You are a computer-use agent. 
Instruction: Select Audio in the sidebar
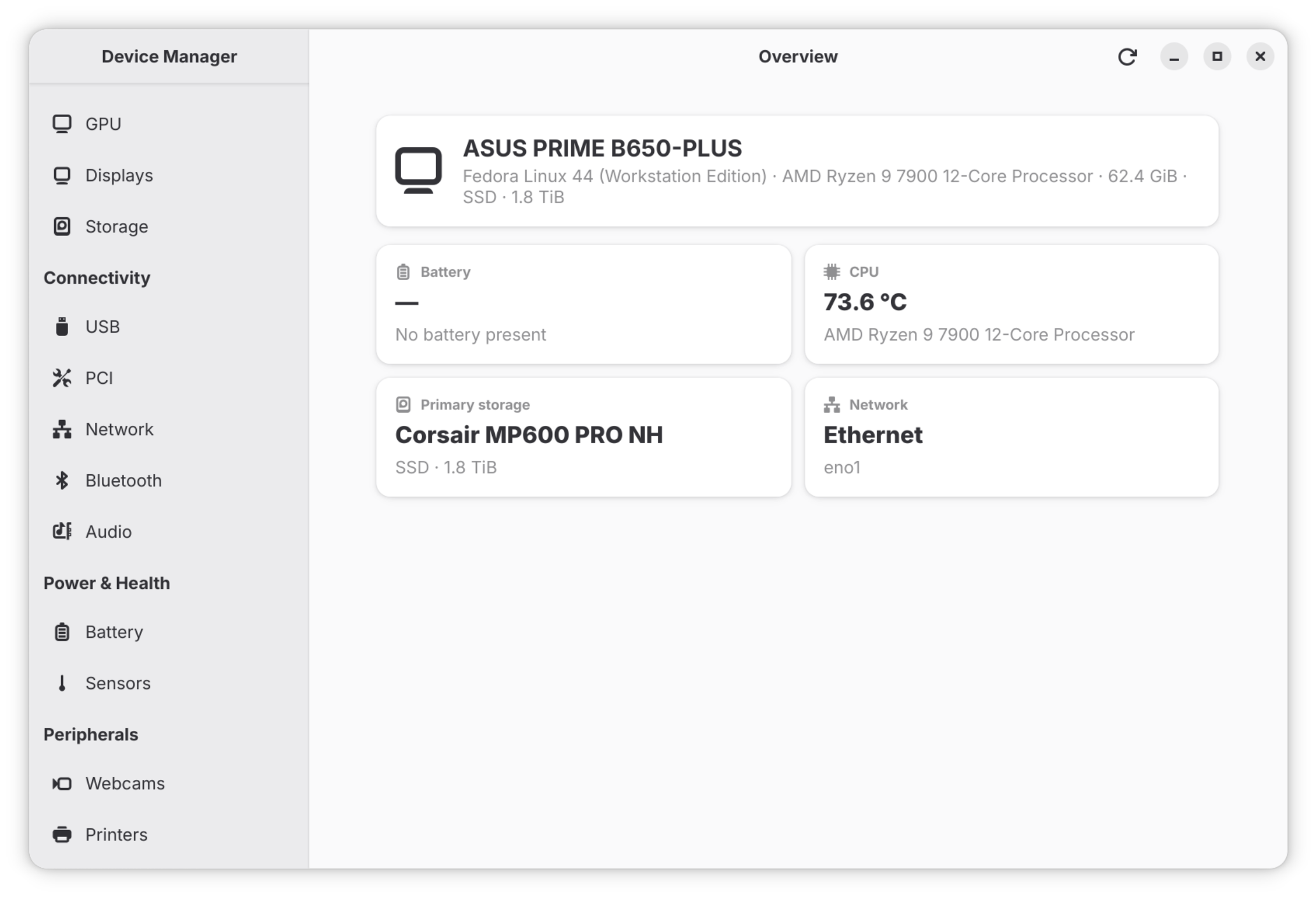pyautogui.click(x=169, y=532)
